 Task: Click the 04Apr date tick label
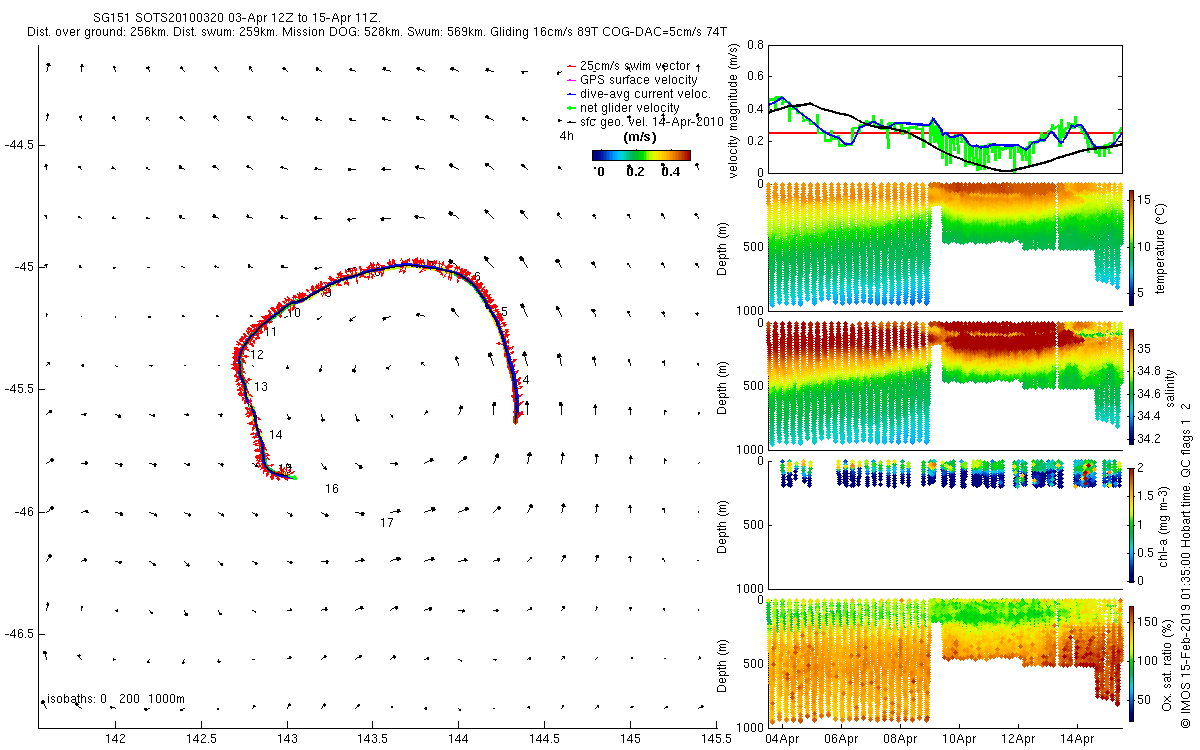[783, 738]
